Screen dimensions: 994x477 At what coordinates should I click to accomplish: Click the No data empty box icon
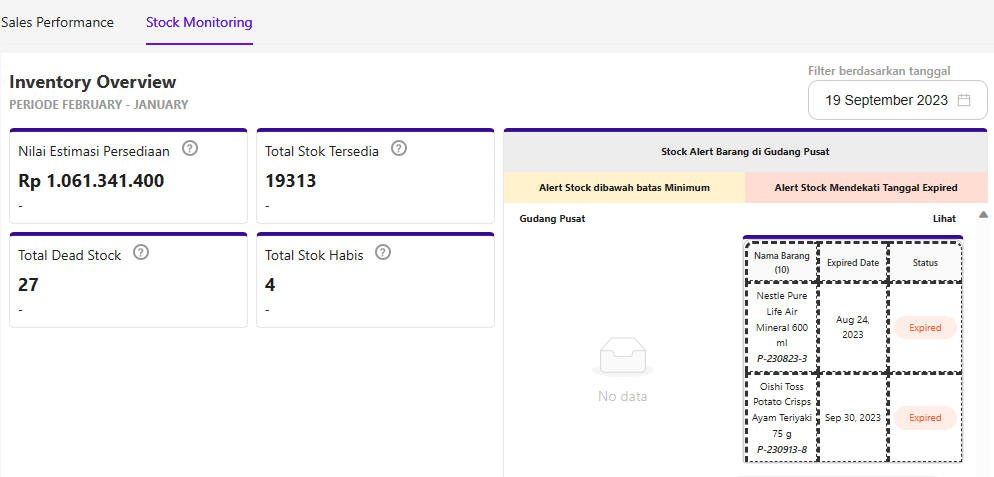(622, 357)
